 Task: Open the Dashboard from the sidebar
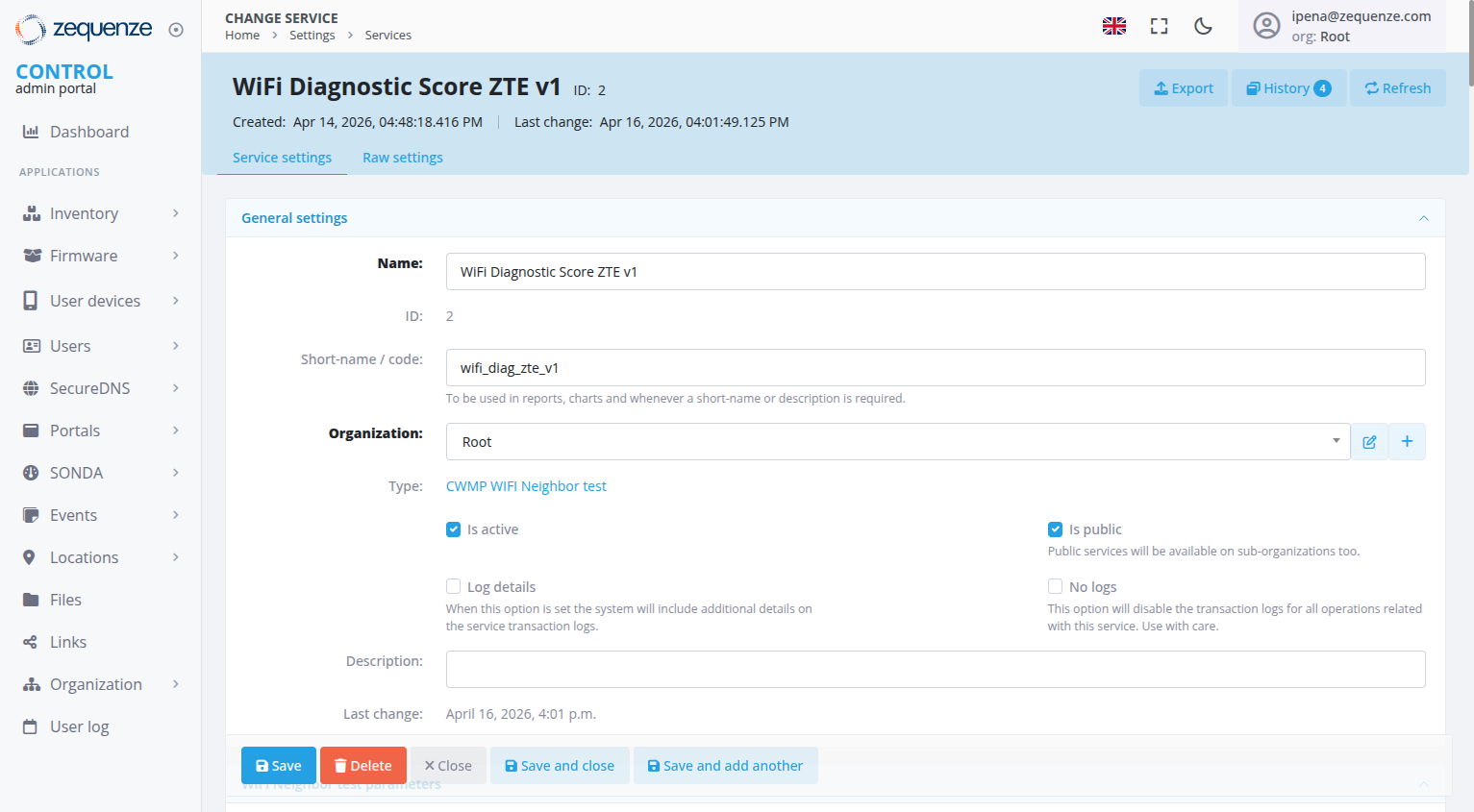pos(88,132)
